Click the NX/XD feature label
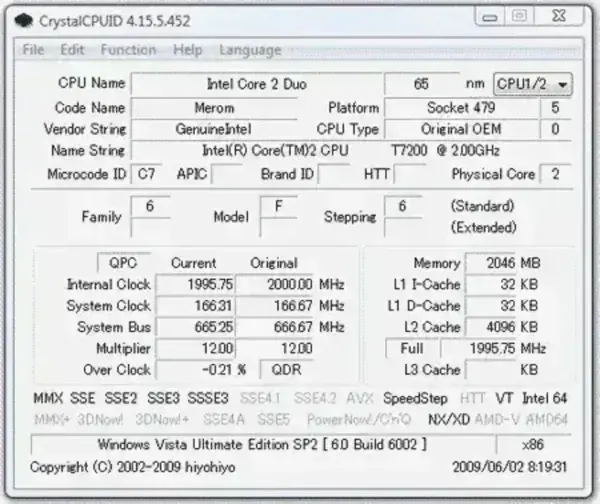This screenshot has width=600, height=504. (449, 420)
